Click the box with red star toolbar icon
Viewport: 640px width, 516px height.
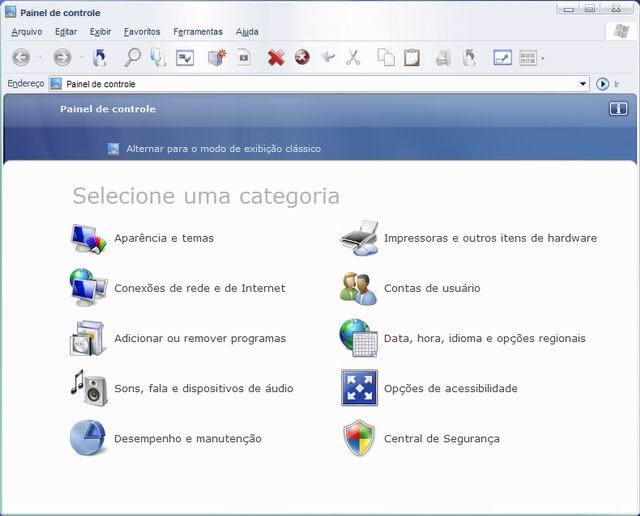coord(217,58)
